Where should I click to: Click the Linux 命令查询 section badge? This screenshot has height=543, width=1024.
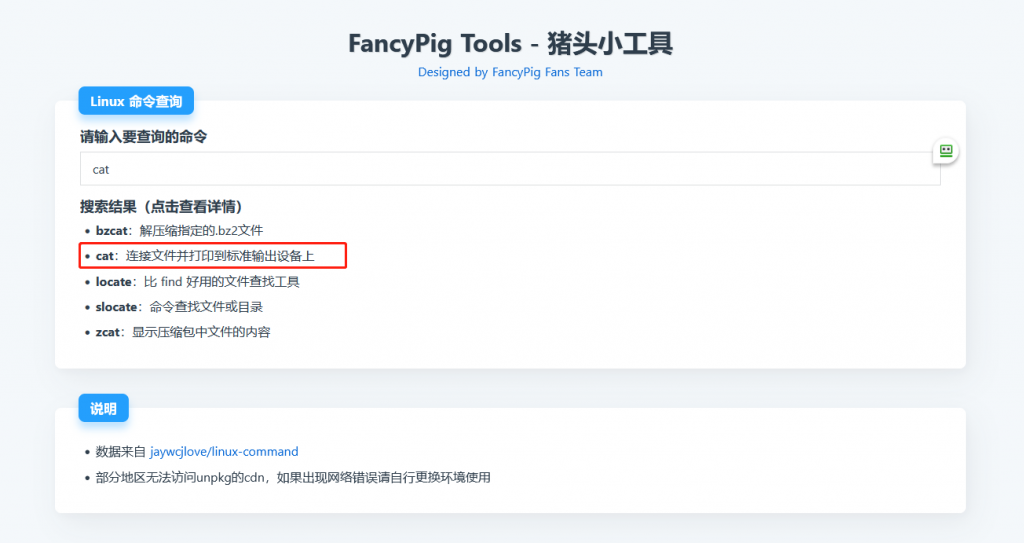point(136,101)
